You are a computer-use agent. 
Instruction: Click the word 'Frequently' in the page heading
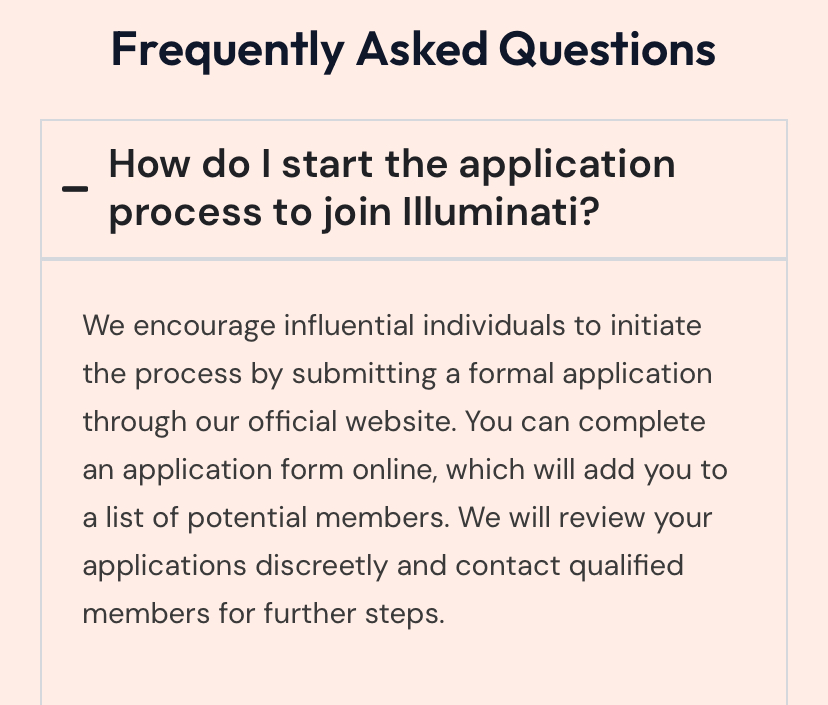pyautogui.click(x=228, y=51)
